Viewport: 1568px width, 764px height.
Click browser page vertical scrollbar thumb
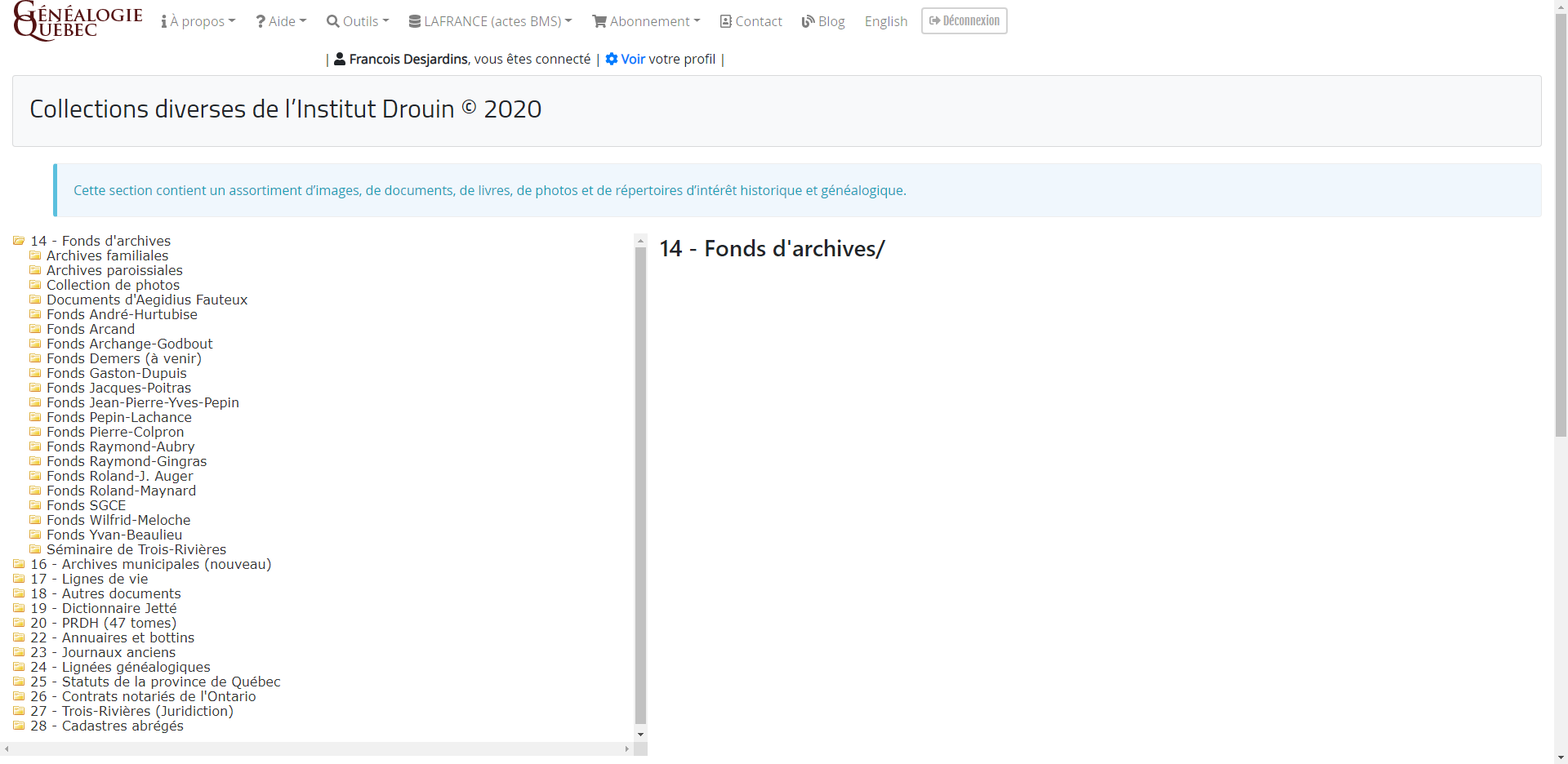tap(1561, 224)
